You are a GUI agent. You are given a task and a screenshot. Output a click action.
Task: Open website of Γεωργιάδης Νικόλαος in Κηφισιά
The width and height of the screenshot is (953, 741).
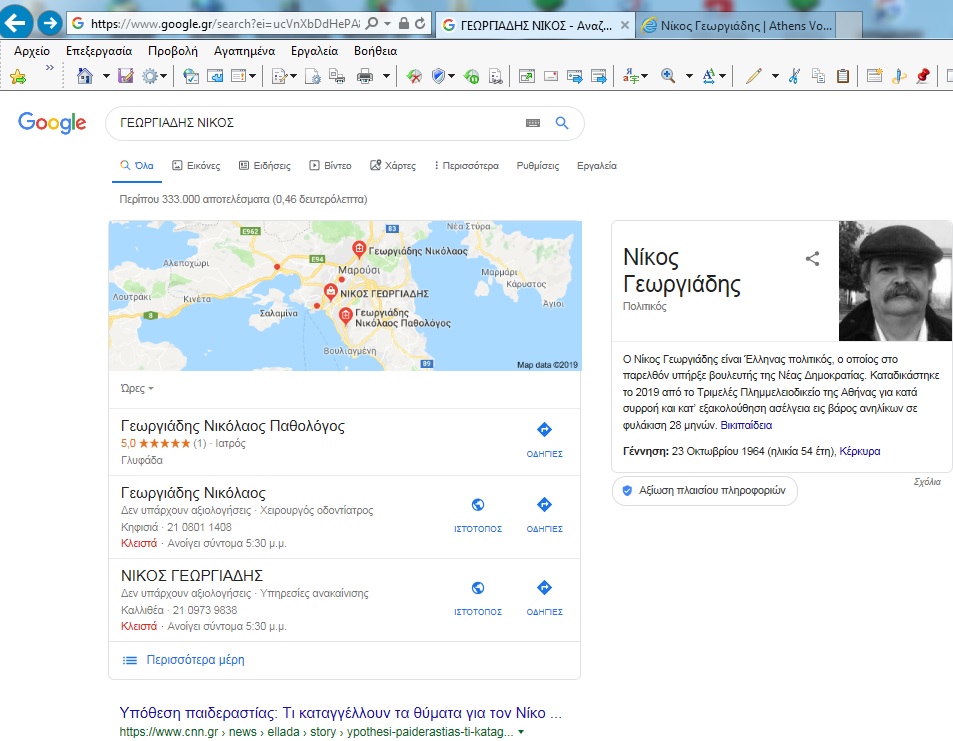[477, 513]
